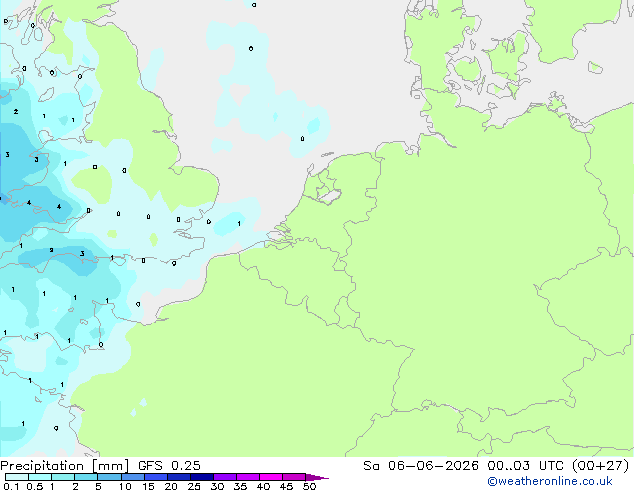Click the '35' legend scale label
Viewport: 634px width, 490px height.
click(240, 486)
